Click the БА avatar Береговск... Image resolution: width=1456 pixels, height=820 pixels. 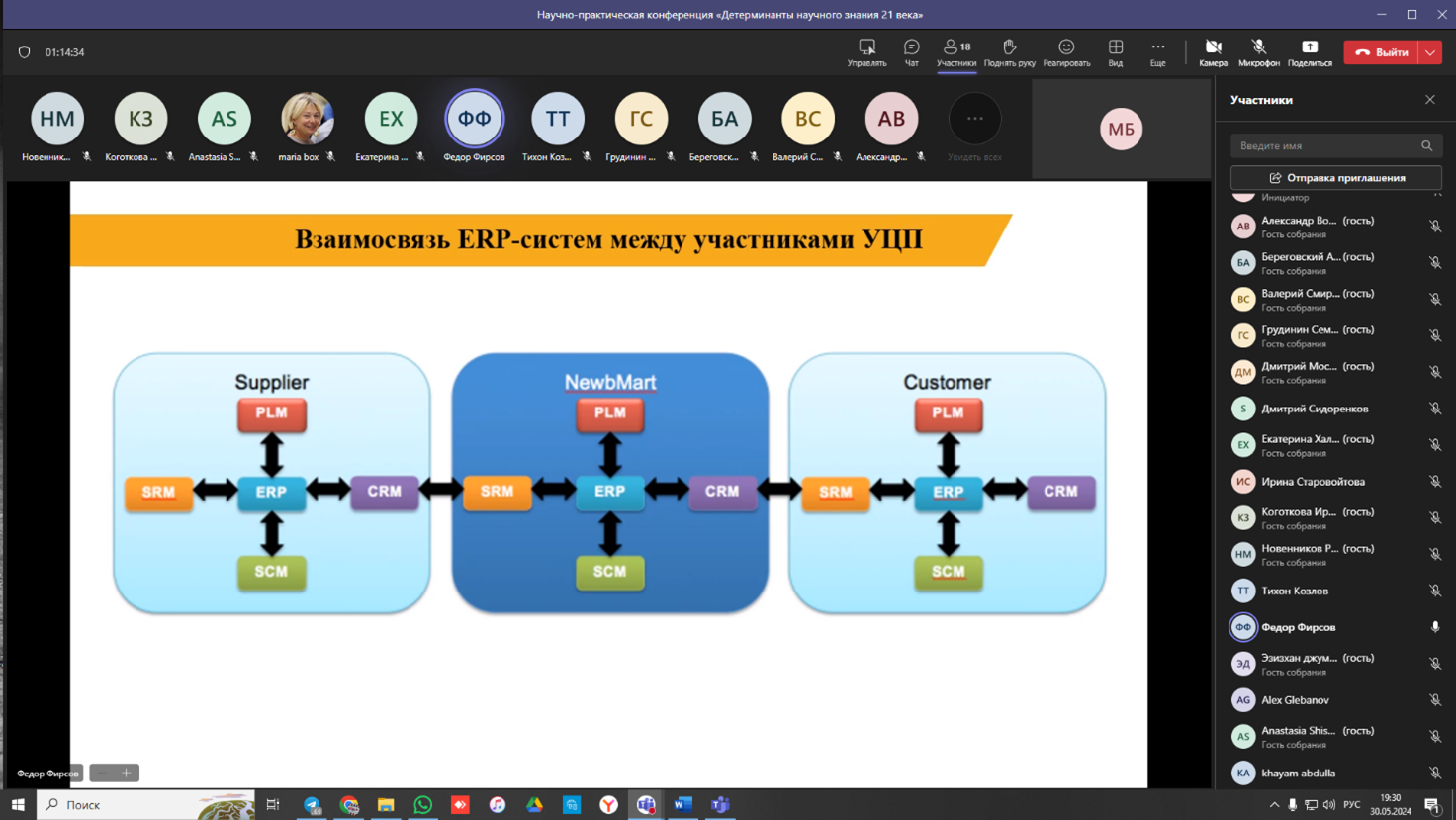tap(724, 119)
